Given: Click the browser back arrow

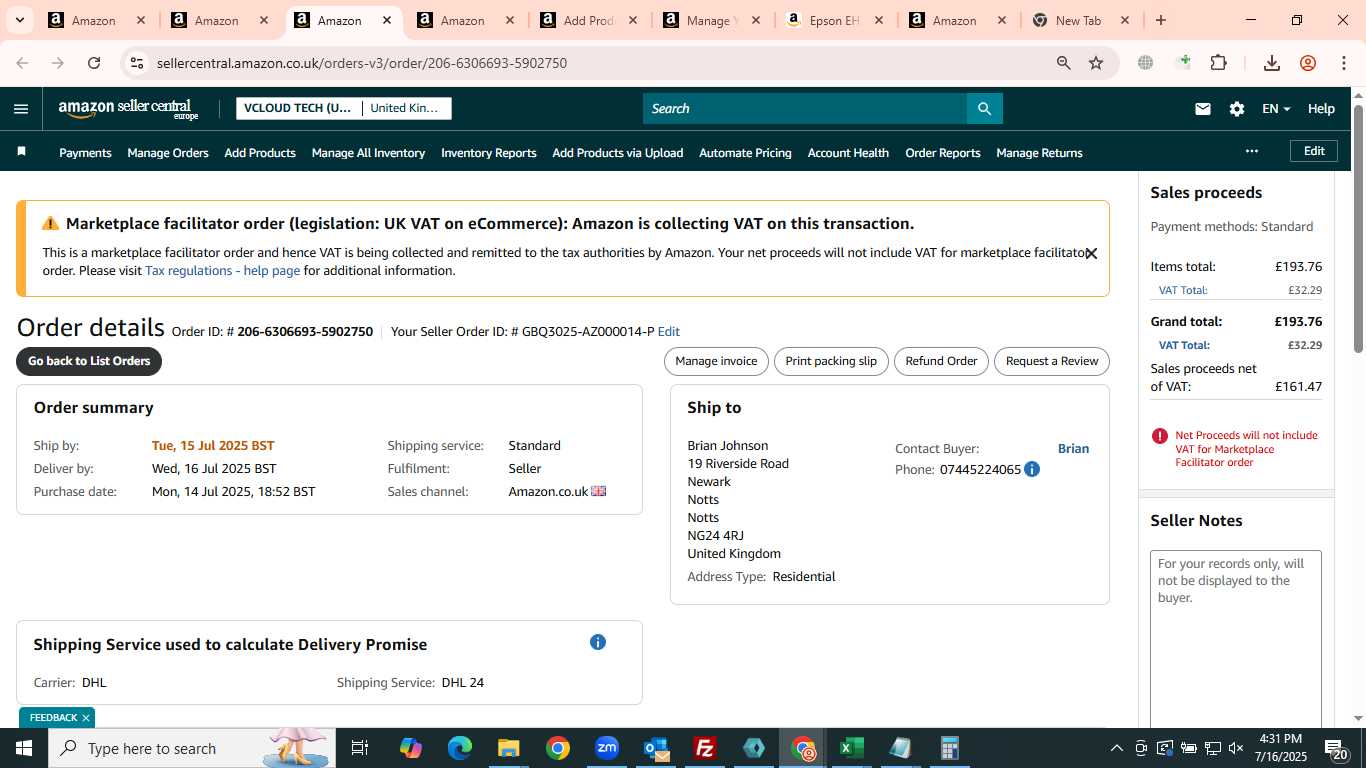Looking at the screenshot, I should (22, 63).
